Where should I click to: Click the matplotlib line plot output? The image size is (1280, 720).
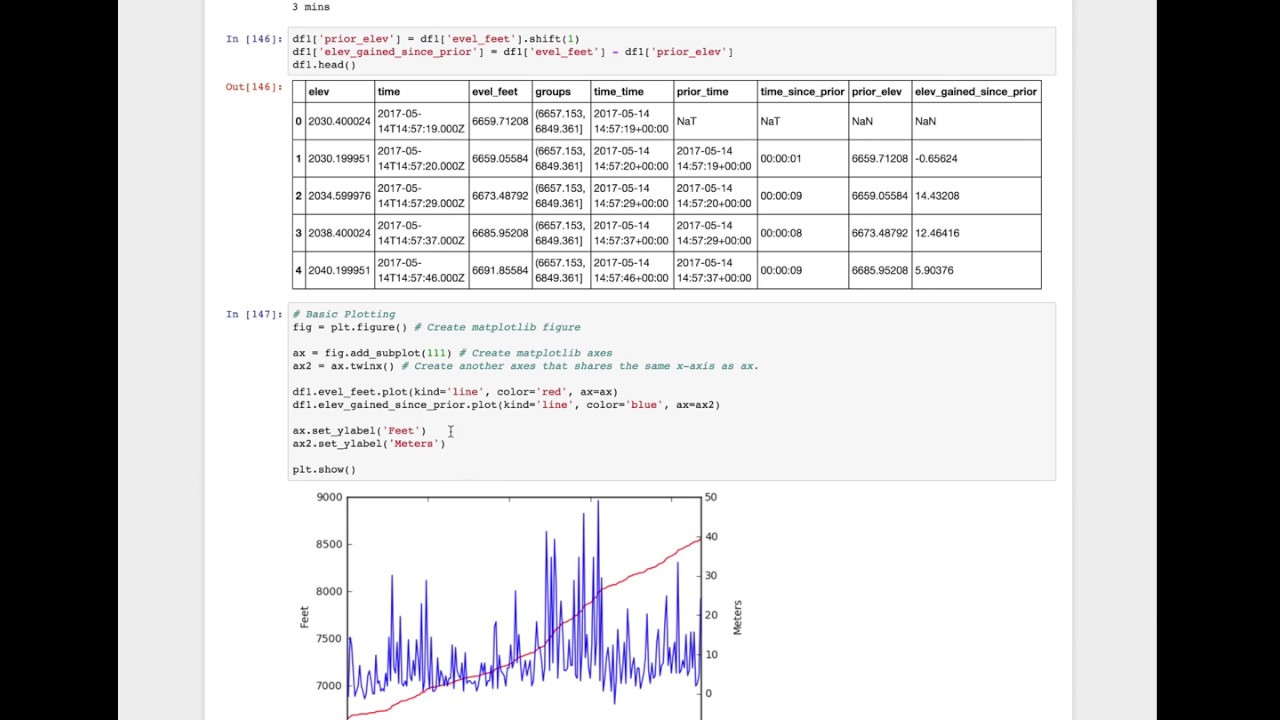[523, 605]
